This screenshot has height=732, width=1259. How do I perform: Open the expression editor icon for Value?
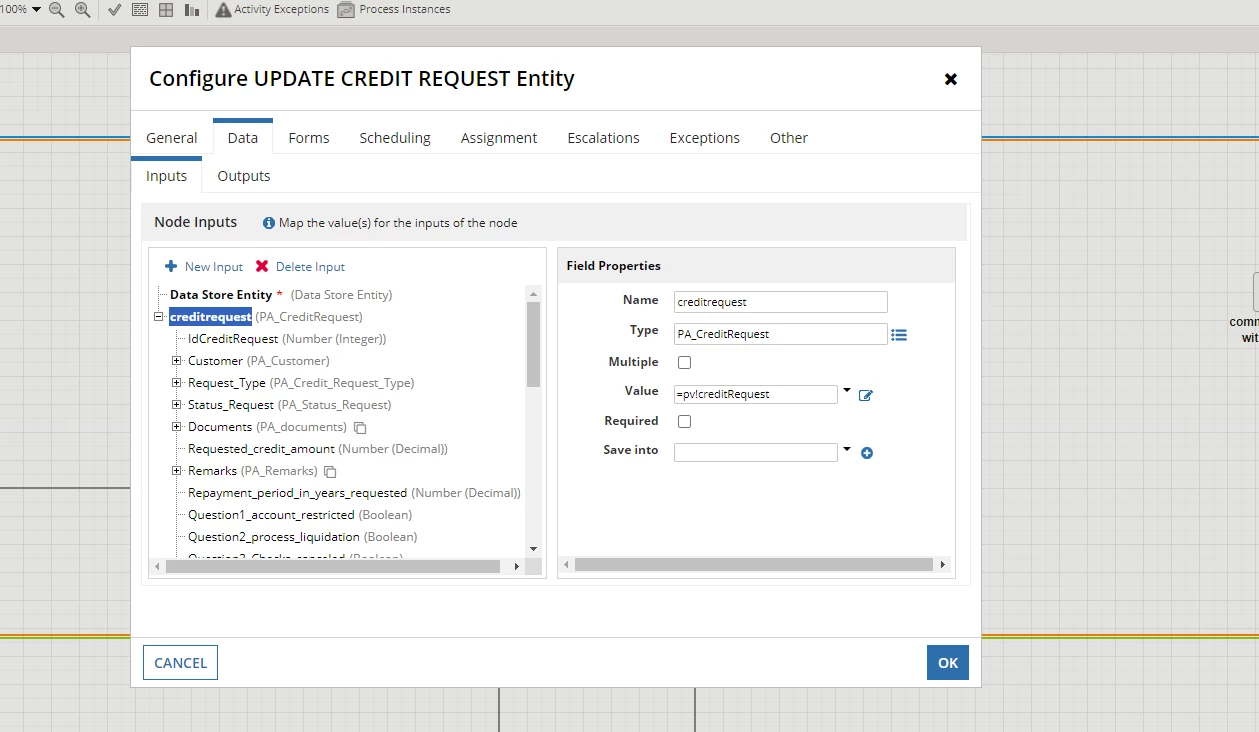(x=866, y=395)
